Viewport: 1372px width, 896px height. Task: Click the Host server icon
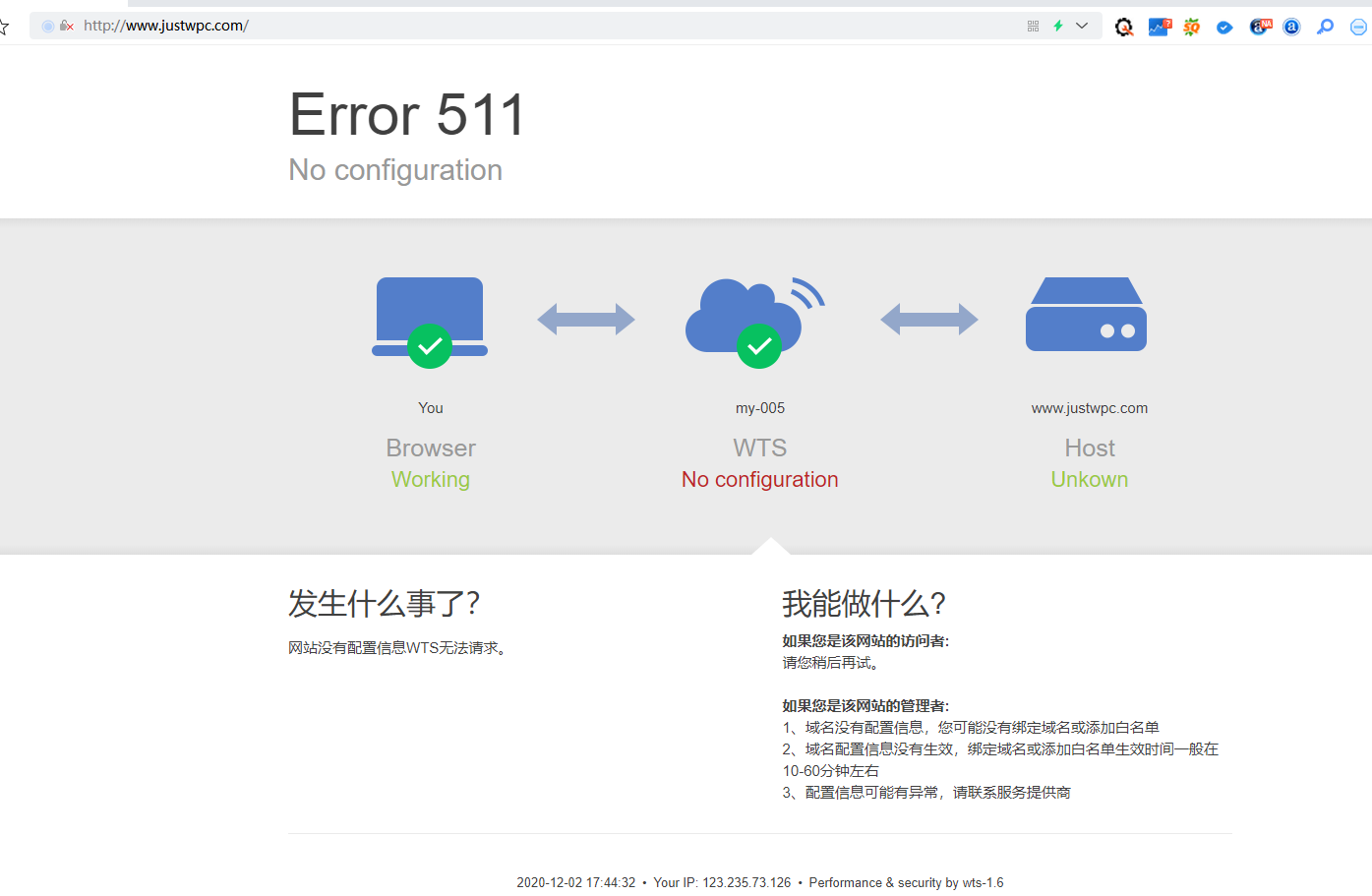pos(1087,315)
